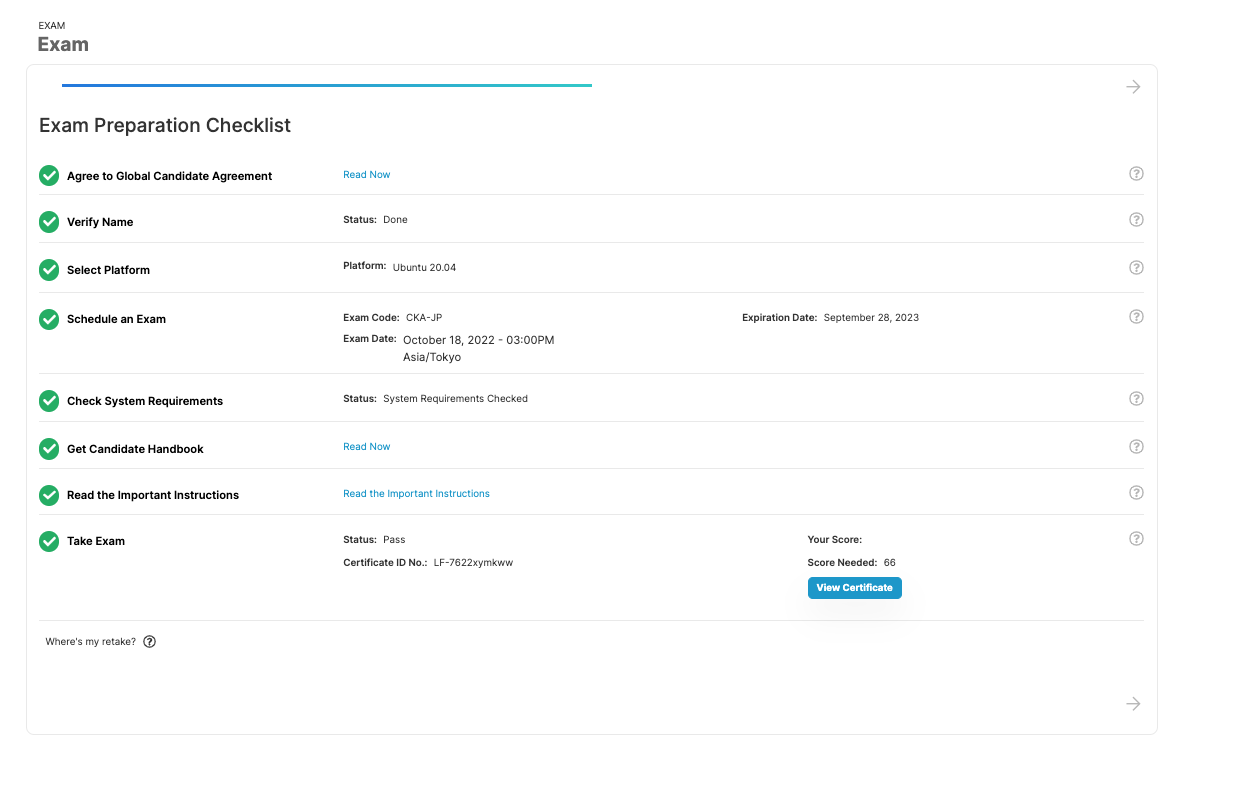Click the Asia/Tokyo timezone text
Viewport: 1256px width, 812px height.
tap(432, 357)
